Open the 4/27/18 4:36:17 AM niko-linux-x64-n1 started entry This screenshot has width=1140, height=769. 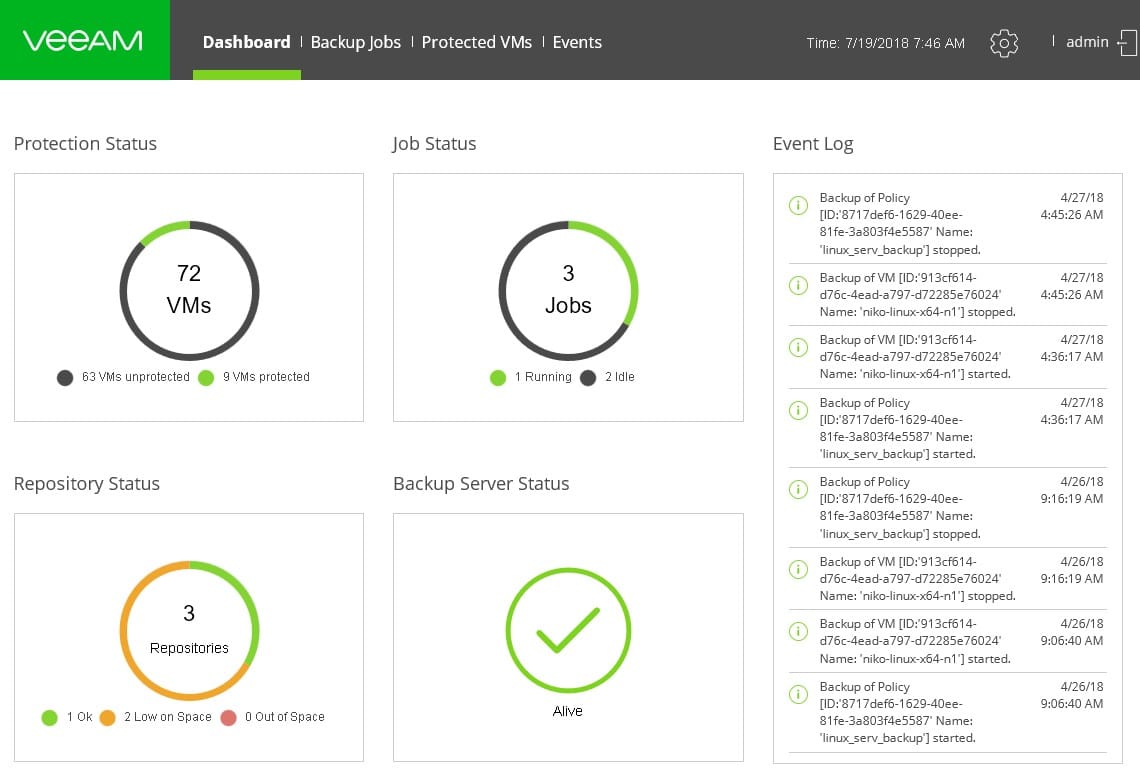pos(947,357)
